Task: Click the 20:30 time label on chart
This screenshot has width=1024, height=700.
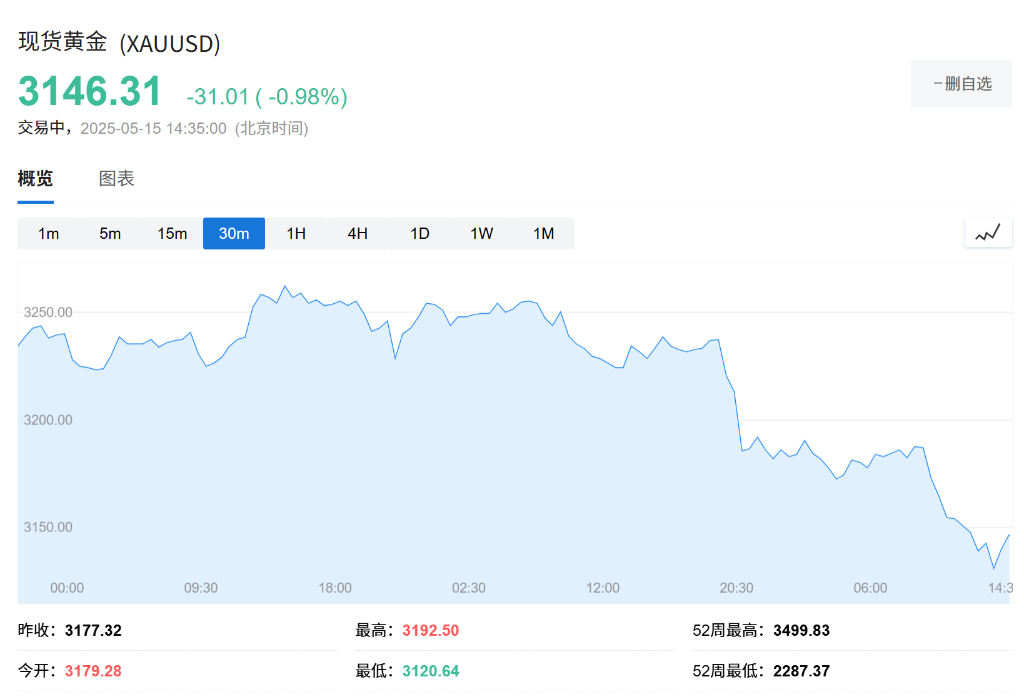Action: tap(737, 588)
